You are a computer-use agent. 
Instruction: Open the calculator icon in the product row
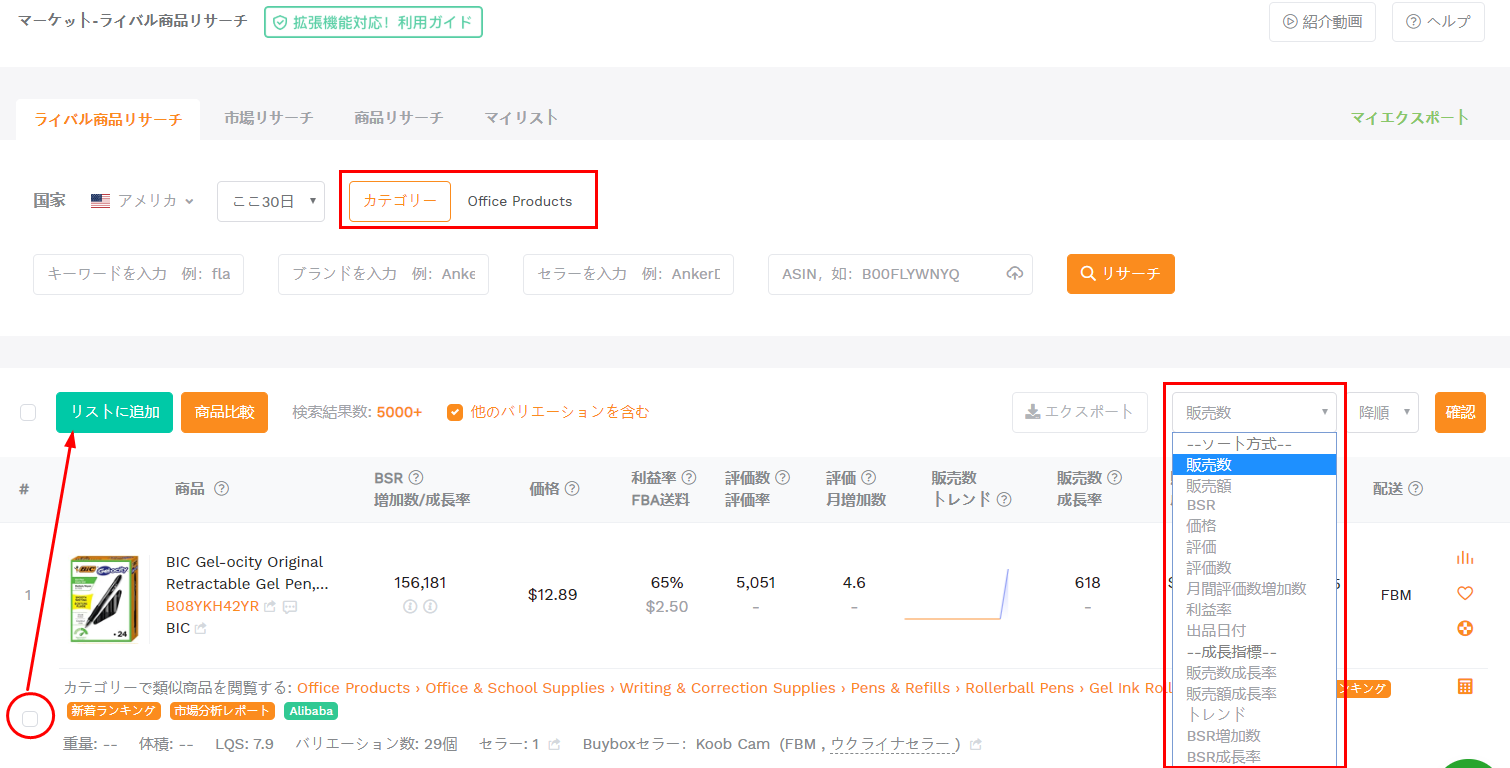[x=1465, y=686]
